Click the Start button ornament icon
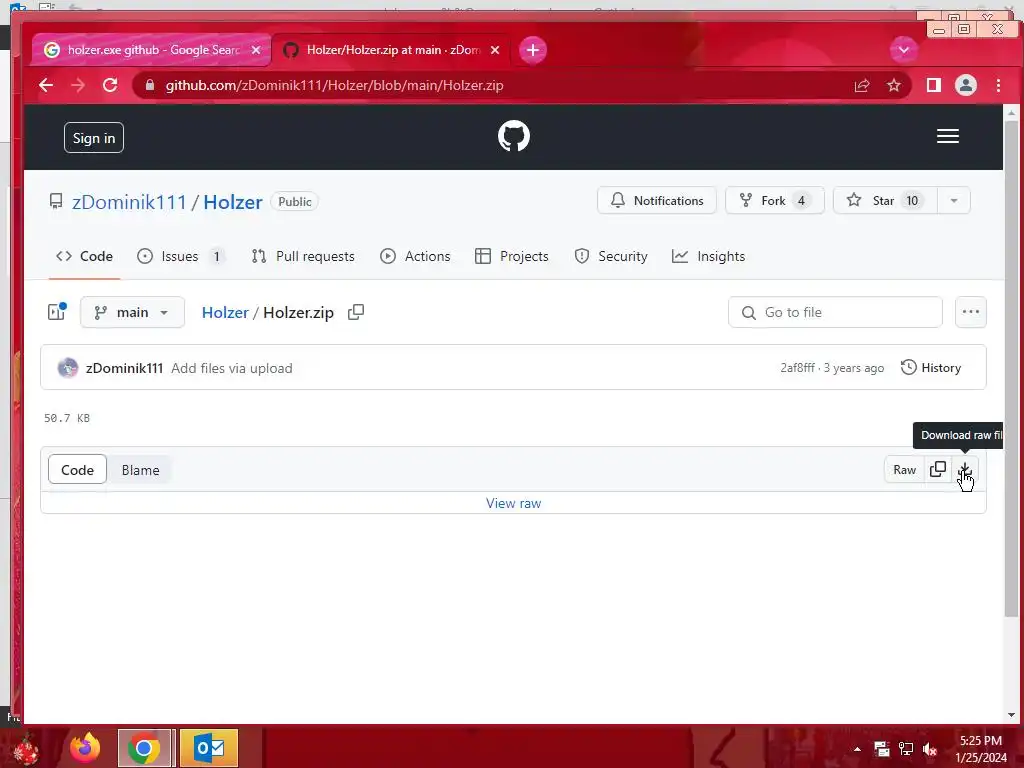The width and height of the screenshot is (1024, 768). [26, 749]
